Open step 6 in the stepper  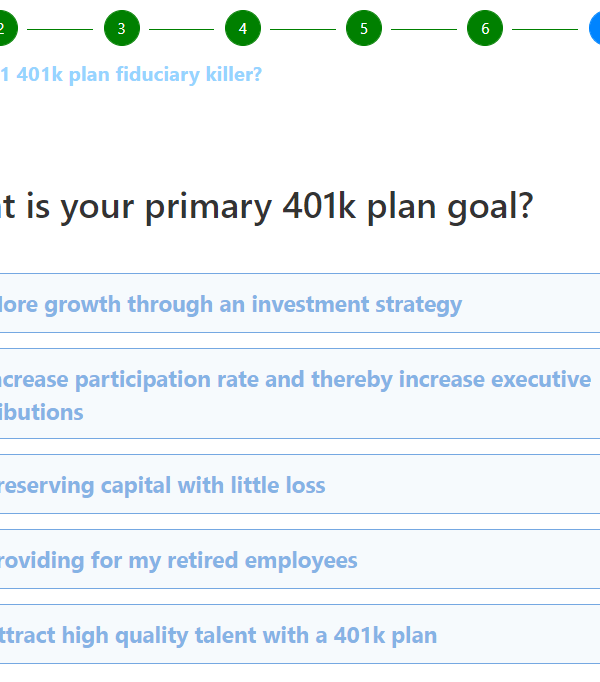[485, 28]
